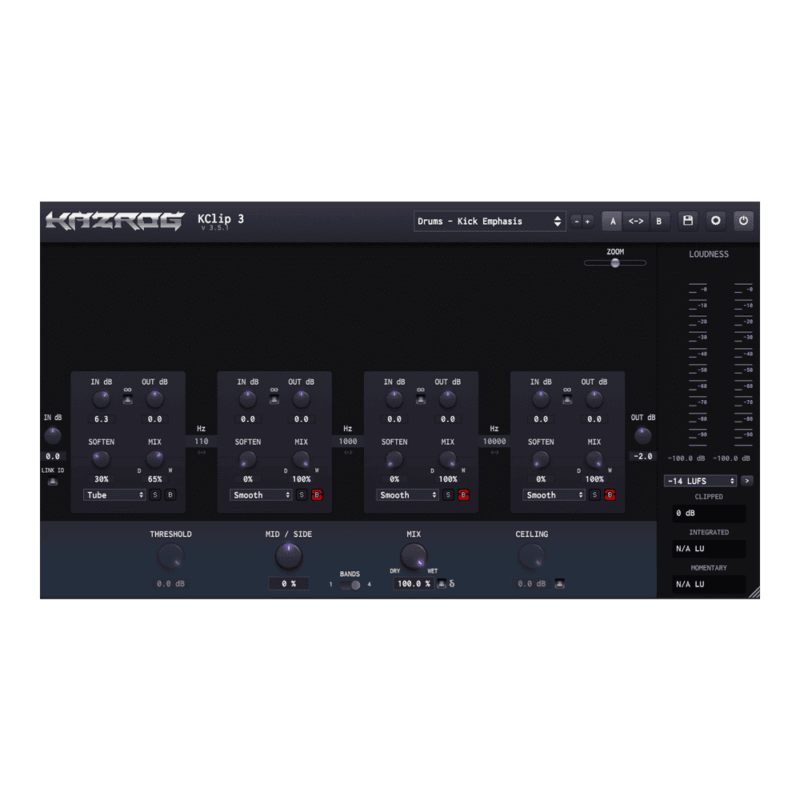Toggle the LINK IO switch
This screenshot has height=800, width=800.
point(53,482)
